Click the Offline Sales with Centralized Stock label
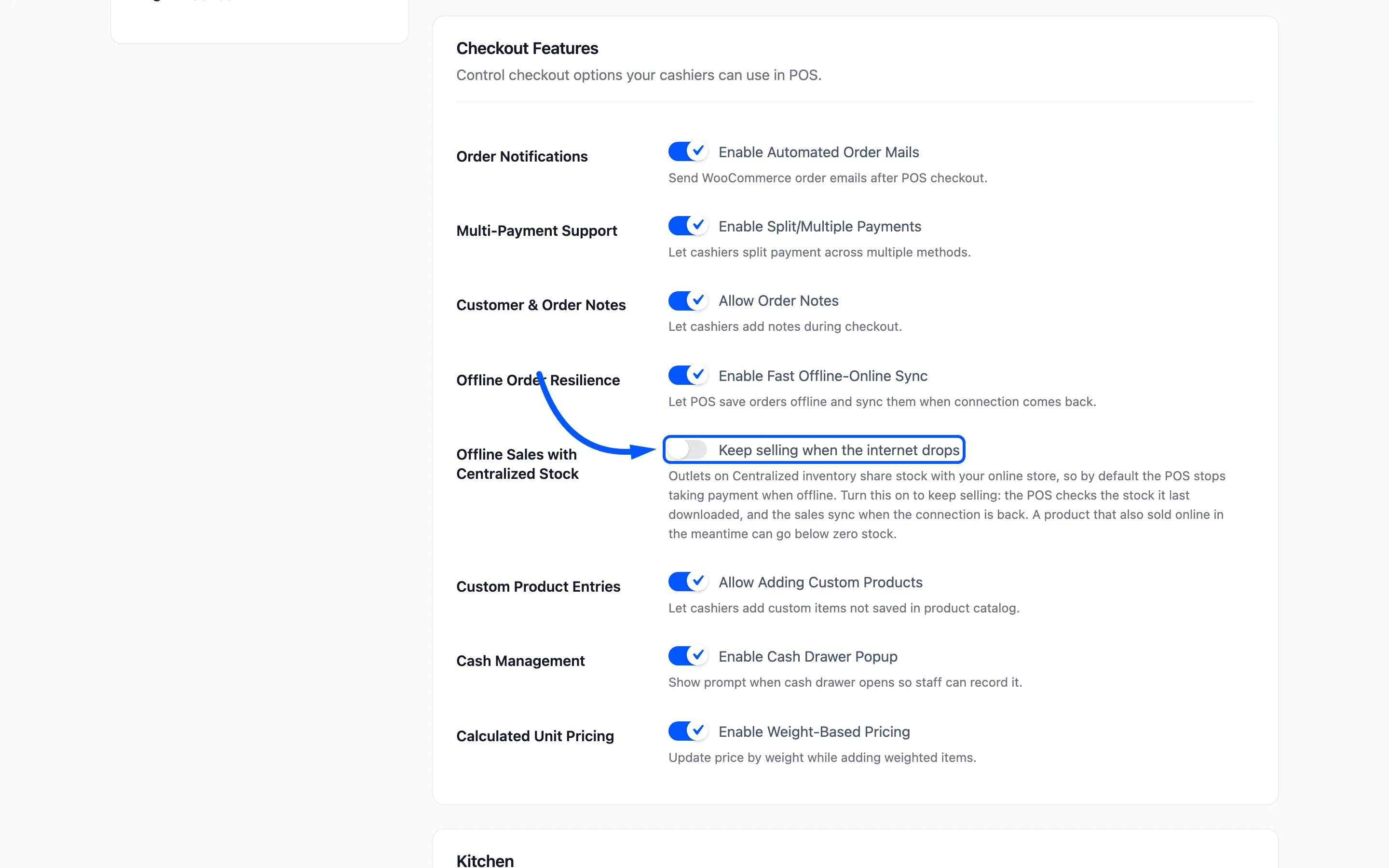 (517, 464)
